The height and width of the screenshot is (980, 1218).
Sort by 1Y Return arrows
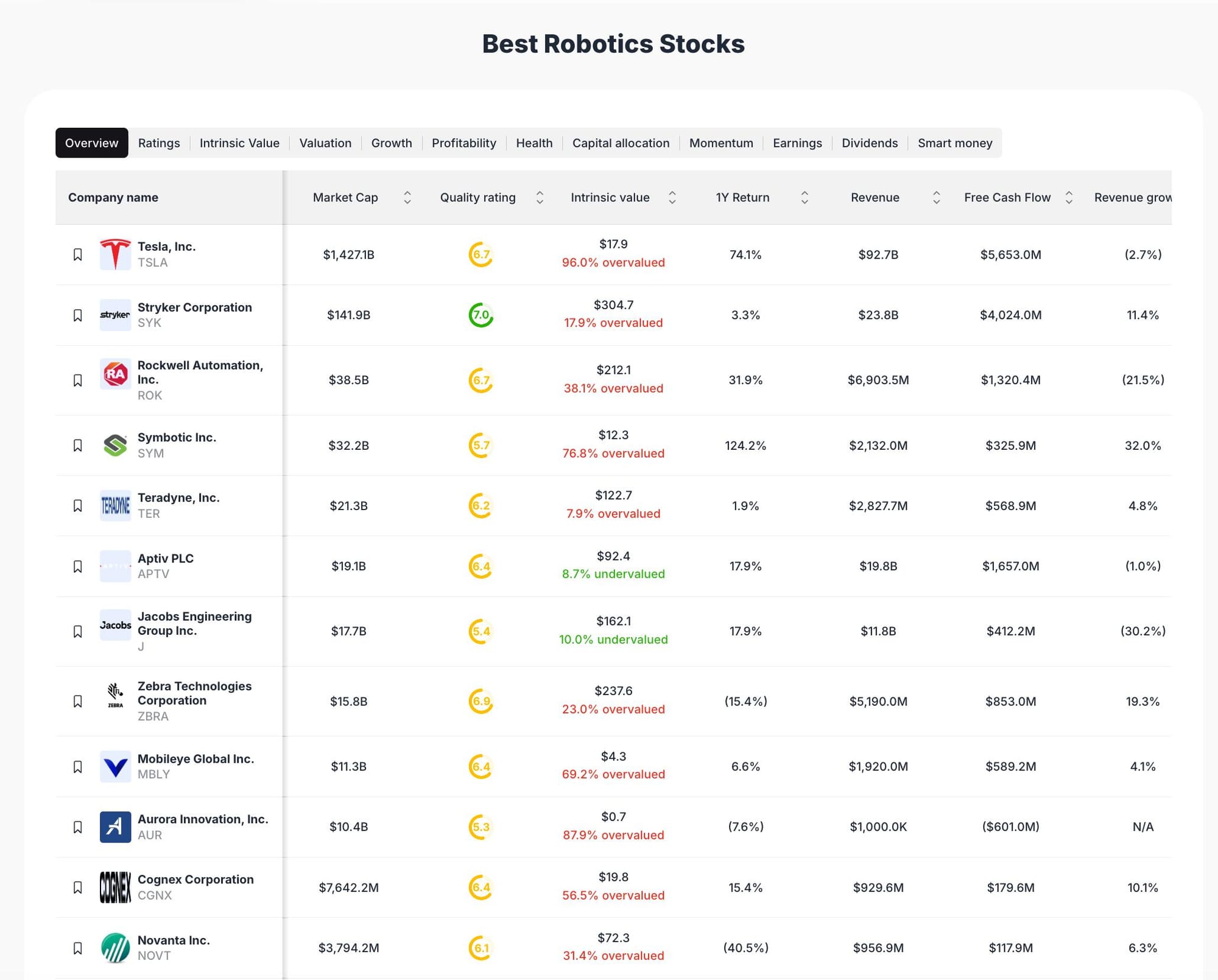tap(804, 197)
